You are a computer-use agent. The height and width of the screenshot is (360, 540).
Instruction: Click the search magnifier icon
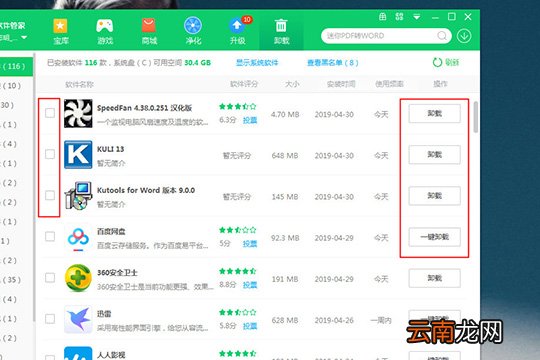pos(442,35)
